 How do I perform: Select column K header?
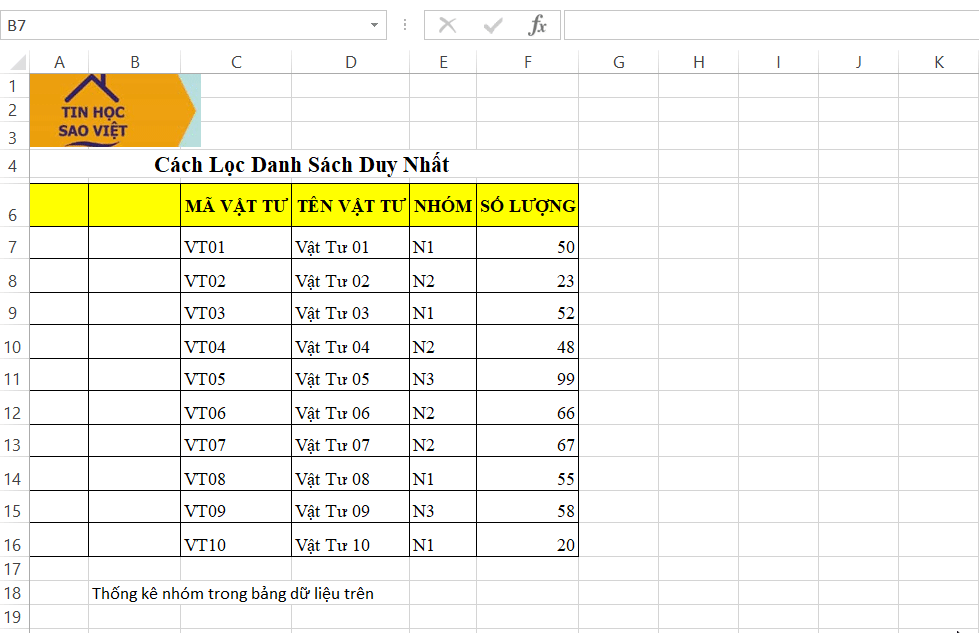939,62
